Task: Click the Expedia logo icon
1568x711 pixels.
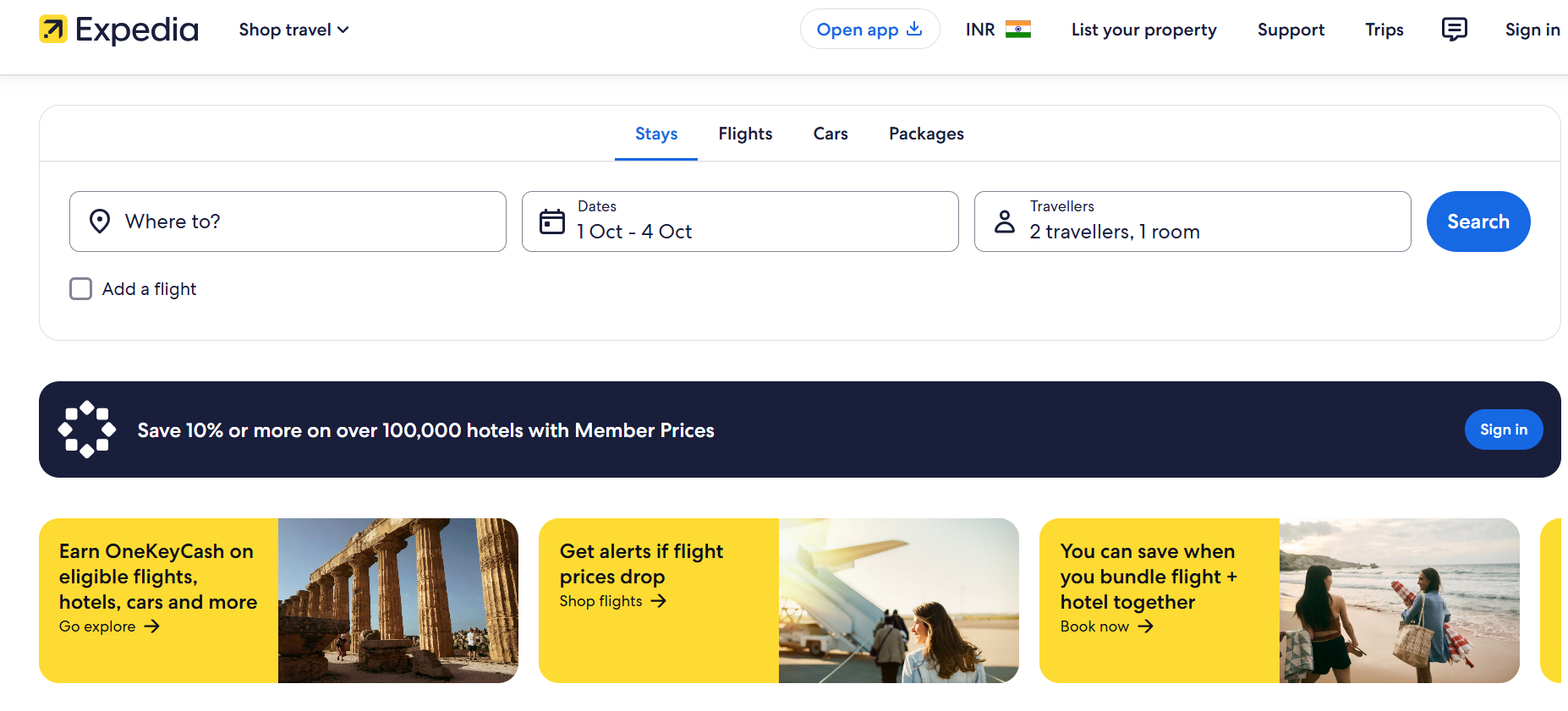Action: [x=53, y=30]
